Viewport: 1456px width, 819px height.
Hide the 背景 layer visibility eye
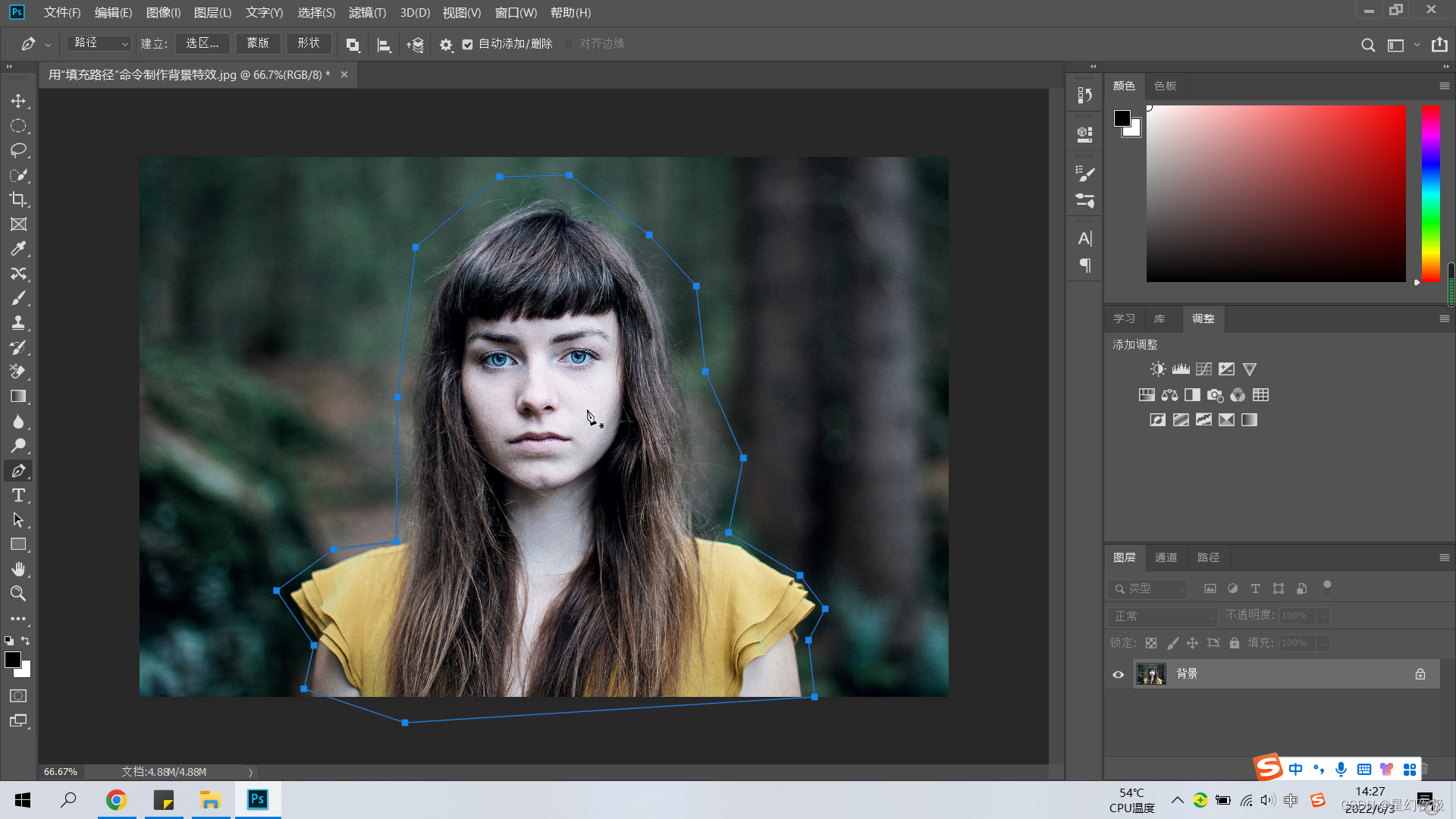click(x=1118, y=674)
